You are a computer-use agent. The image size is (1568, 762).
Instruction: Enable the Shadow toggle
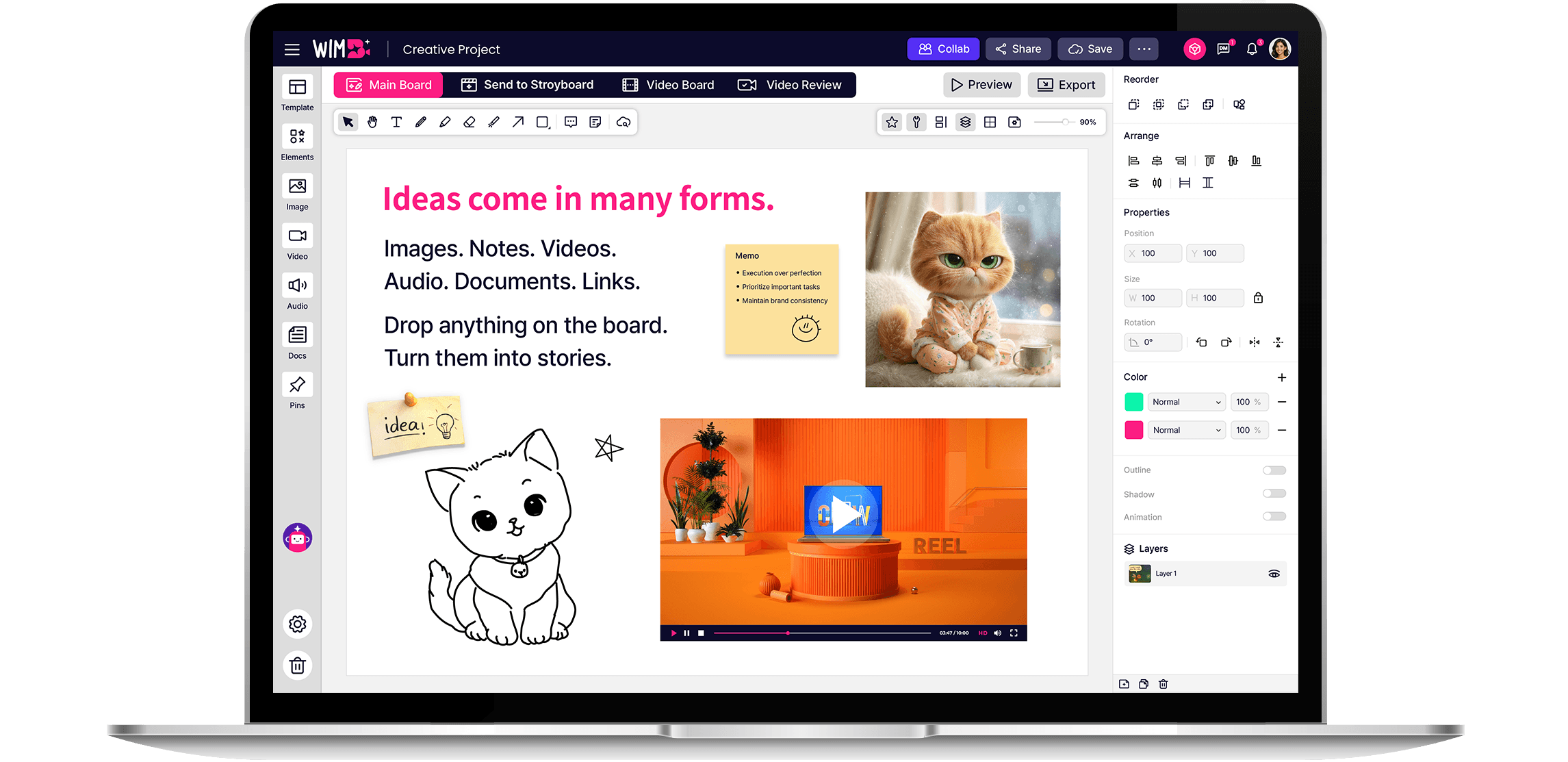tap(1274, 494)
